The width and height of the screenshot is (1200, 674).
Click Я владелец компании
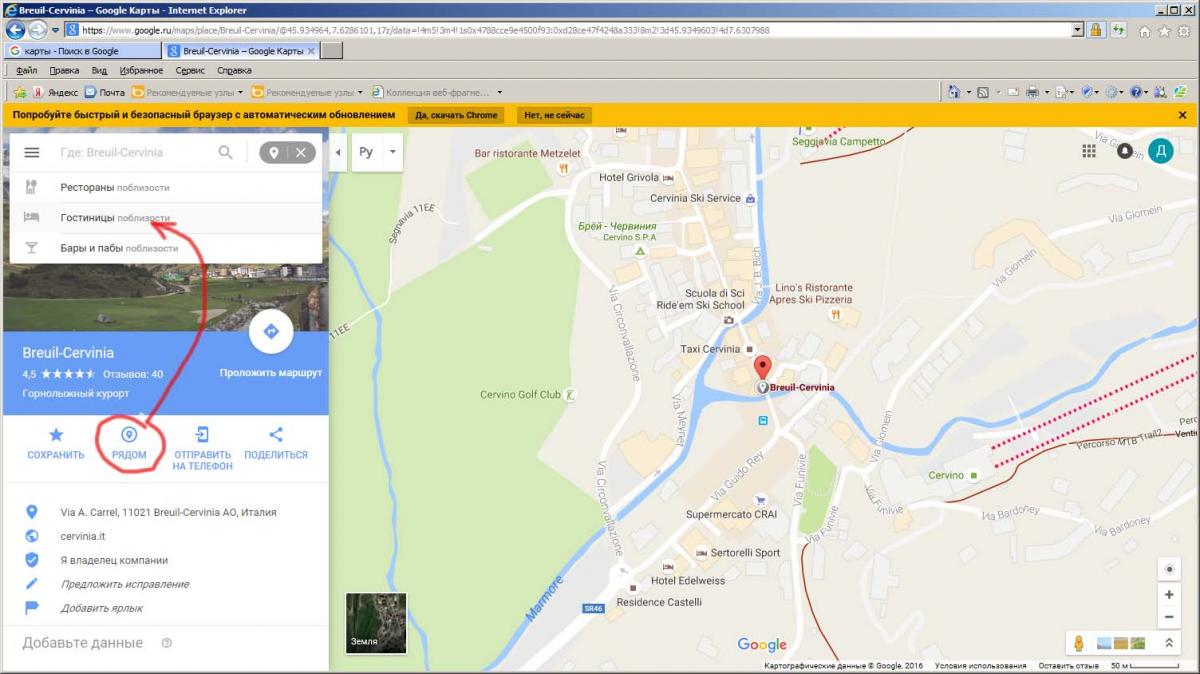(x=114, y=560)
